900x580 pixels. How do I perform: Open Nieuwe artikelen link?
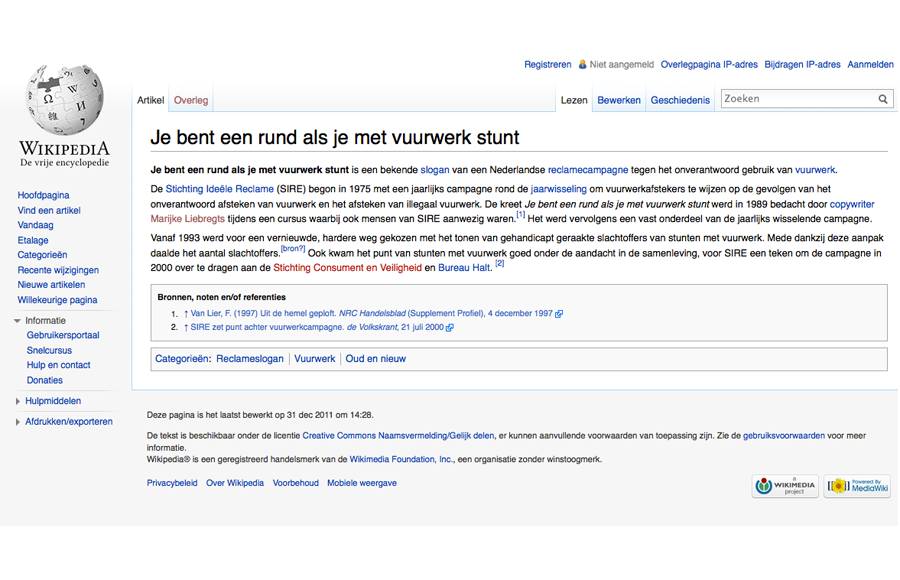(x=51, y=285)
